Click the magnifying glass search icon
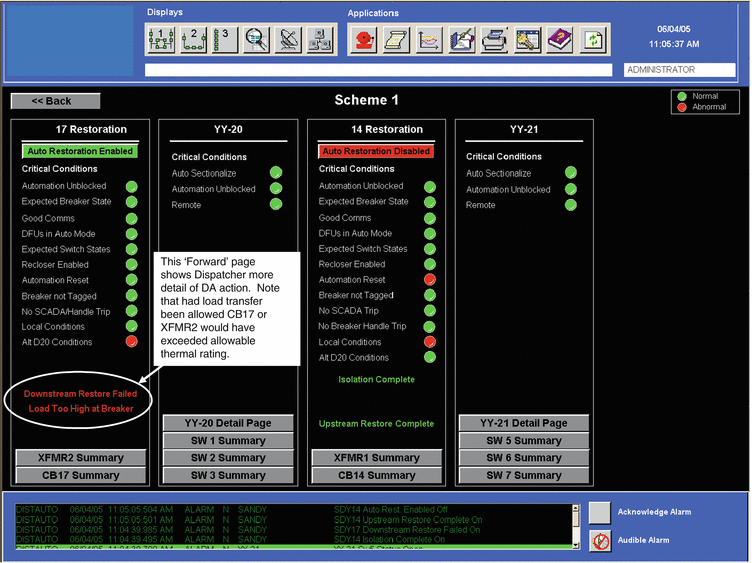 point(257,40)
